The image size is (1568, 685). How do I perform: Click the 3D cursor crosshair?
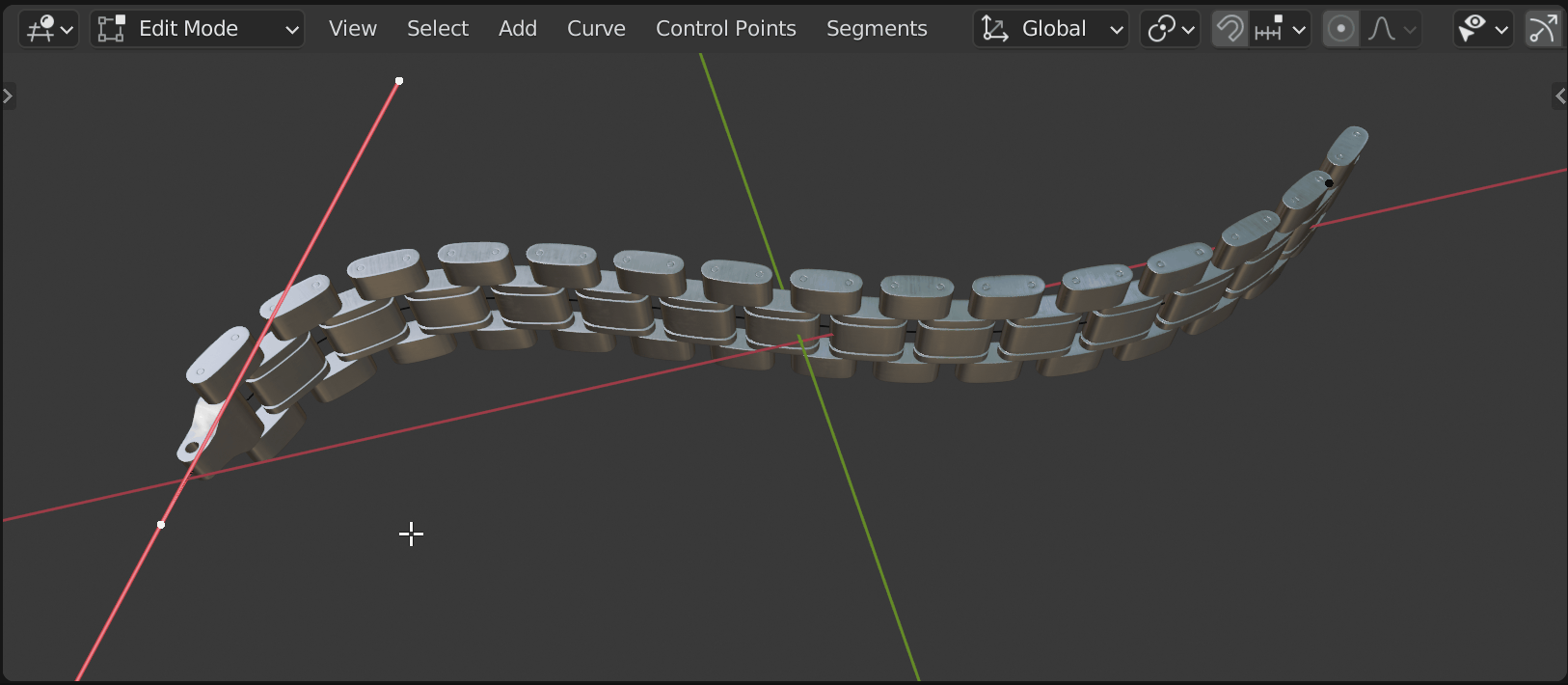click(412, 534)
